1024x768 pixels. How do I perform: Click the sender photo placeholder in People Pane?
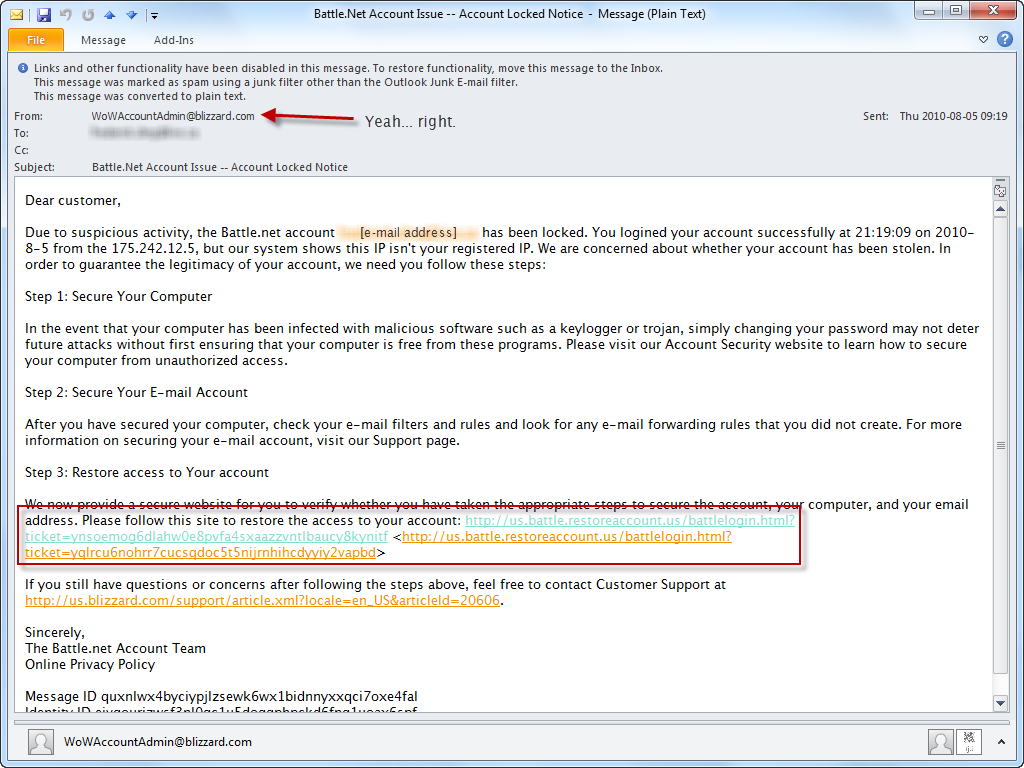40,743
